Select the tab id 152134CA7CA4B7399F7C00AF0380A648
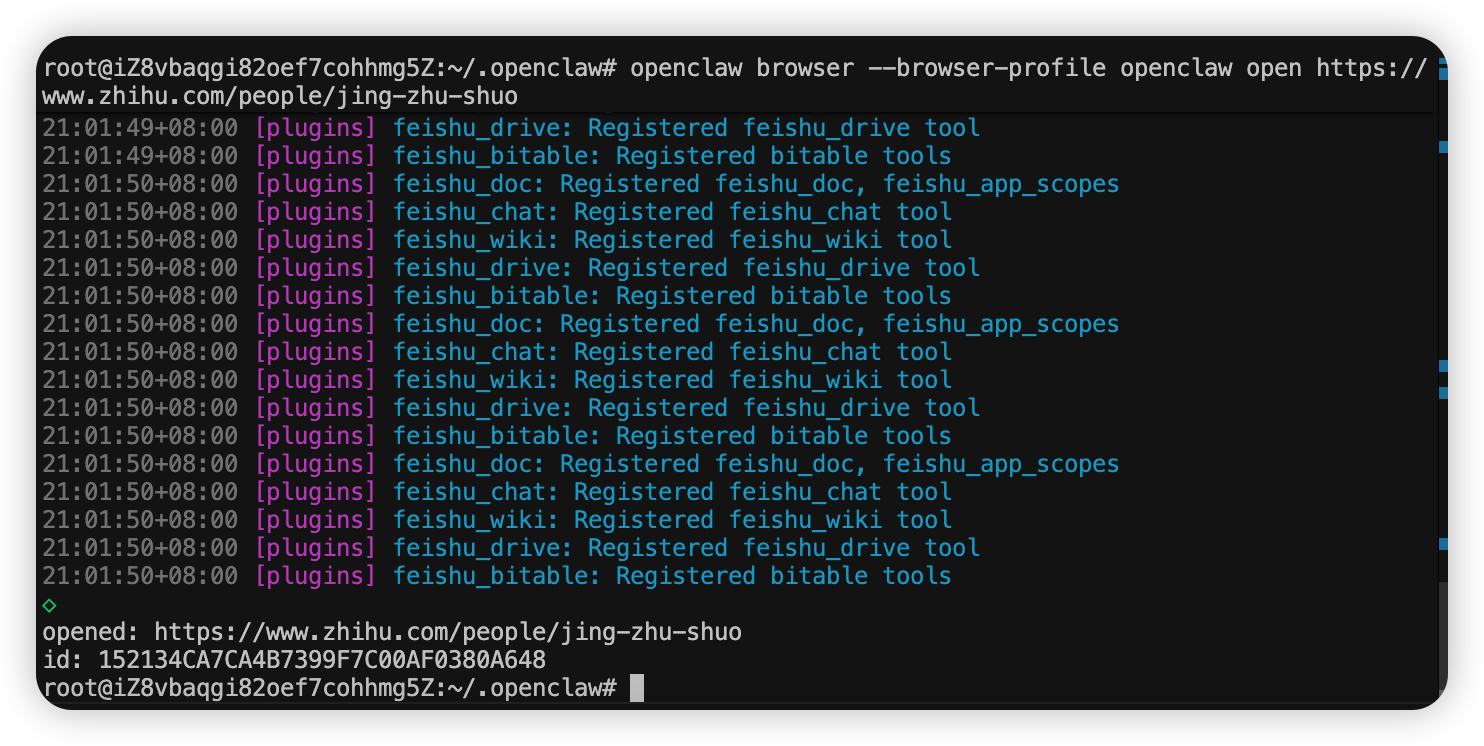 click(x=321, y=660)
